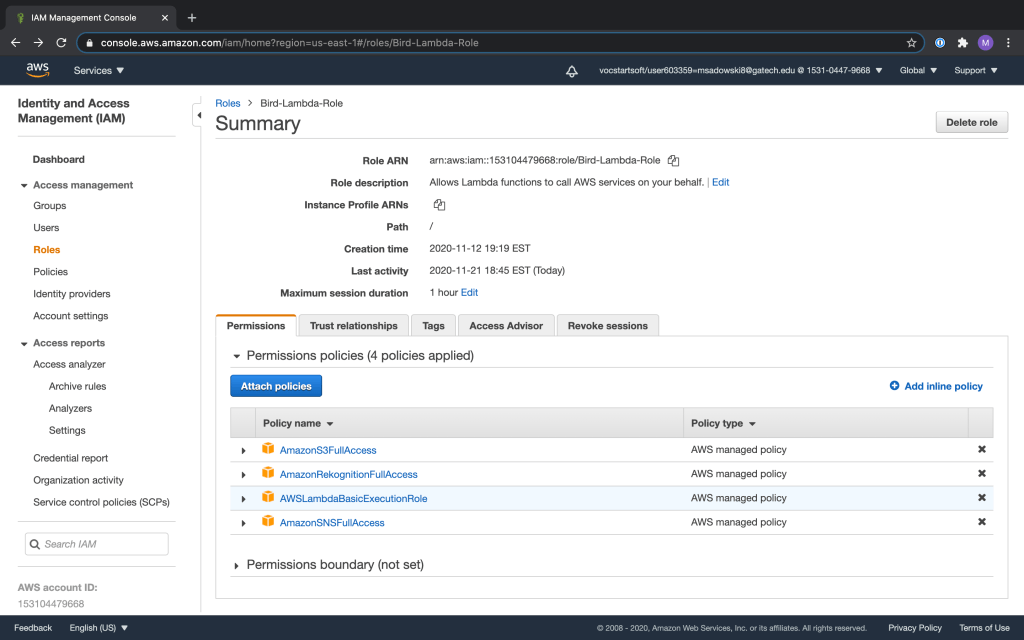Viewport: 1024px width, 640px height.
Task: Expand the AmazonRekognitionFullAccess policy row
Action: [243, 475]
